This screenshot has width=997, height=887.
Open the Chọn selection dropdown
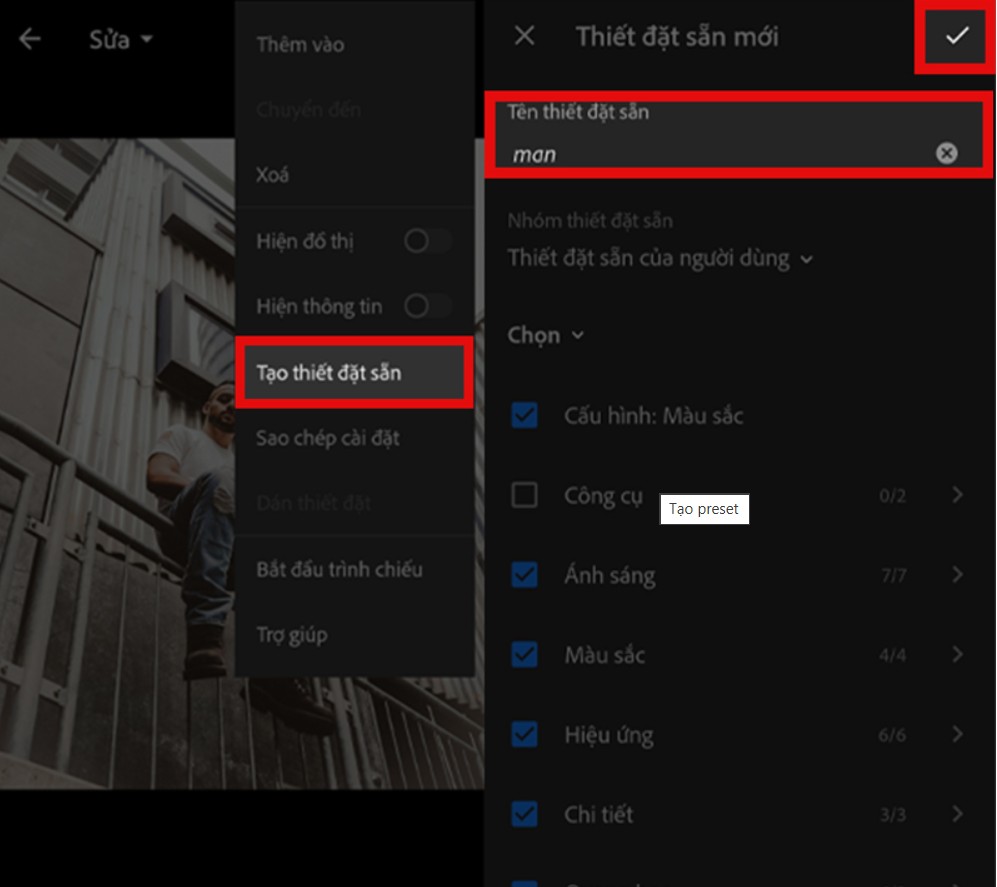[546, 335]
